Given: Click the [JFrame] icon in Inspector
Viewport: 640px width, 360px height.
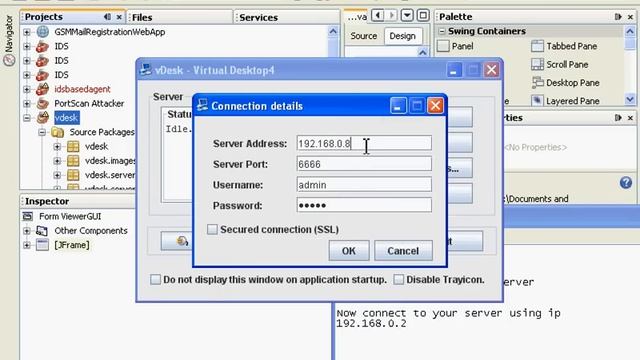Looking at the screenshot, I should click(x=42, y=245).
